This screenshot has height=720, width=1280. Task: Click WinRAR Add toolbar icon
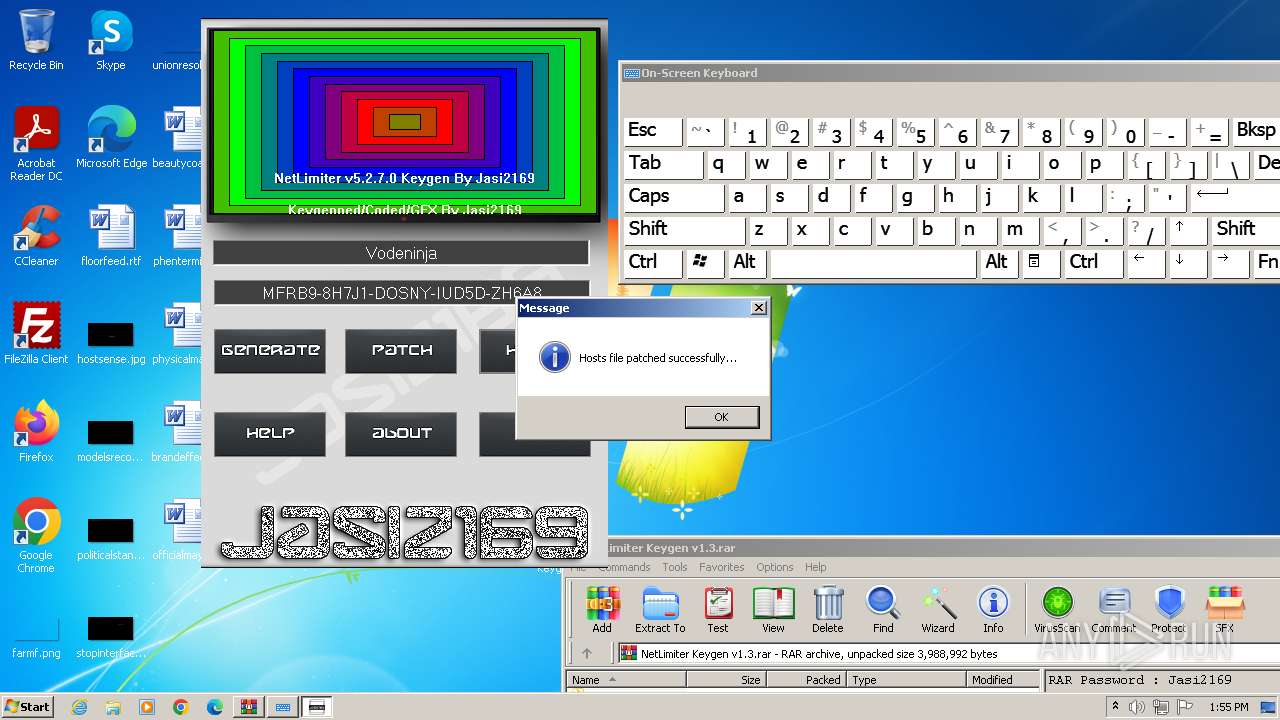602,610
